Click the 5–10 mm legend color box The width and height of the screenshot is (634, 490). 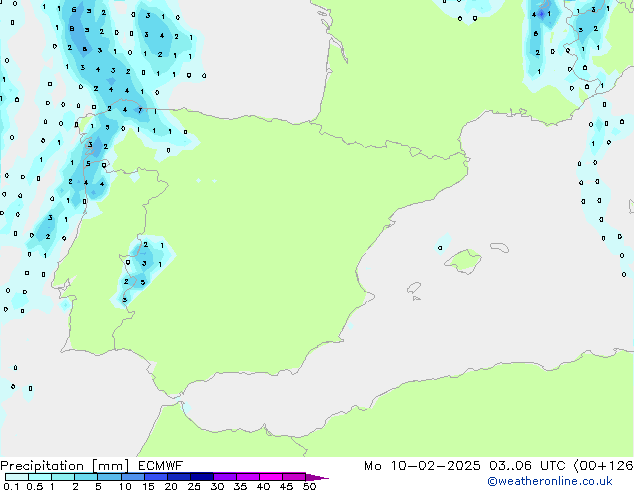(x=109, y=477)
